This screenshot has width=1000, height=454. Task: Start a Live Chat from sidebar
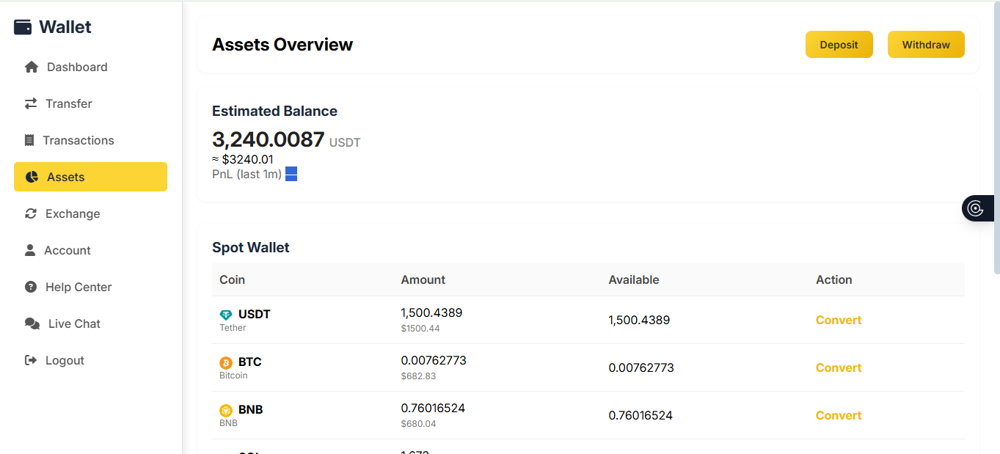tap(91, 324)
